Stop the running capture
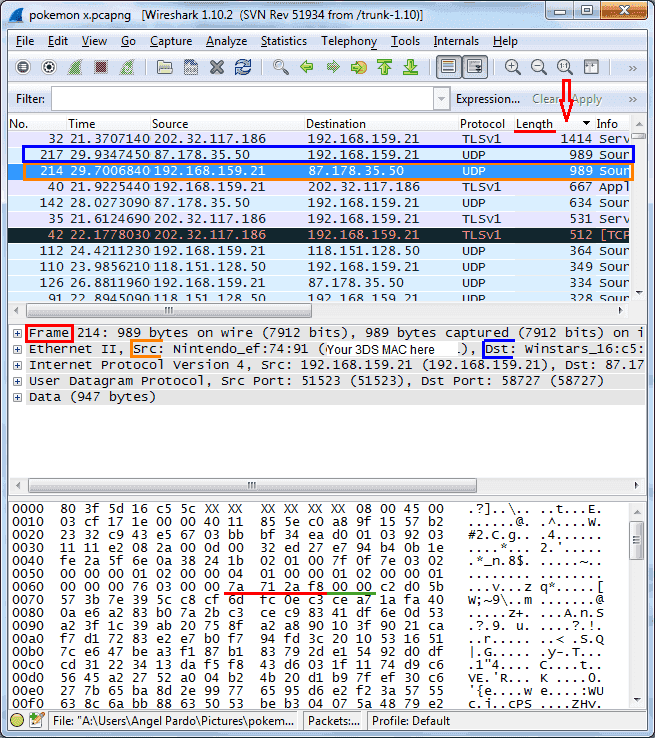Image resolution: width=655 pixels, height=738 pixels. (x=101, y=67)
